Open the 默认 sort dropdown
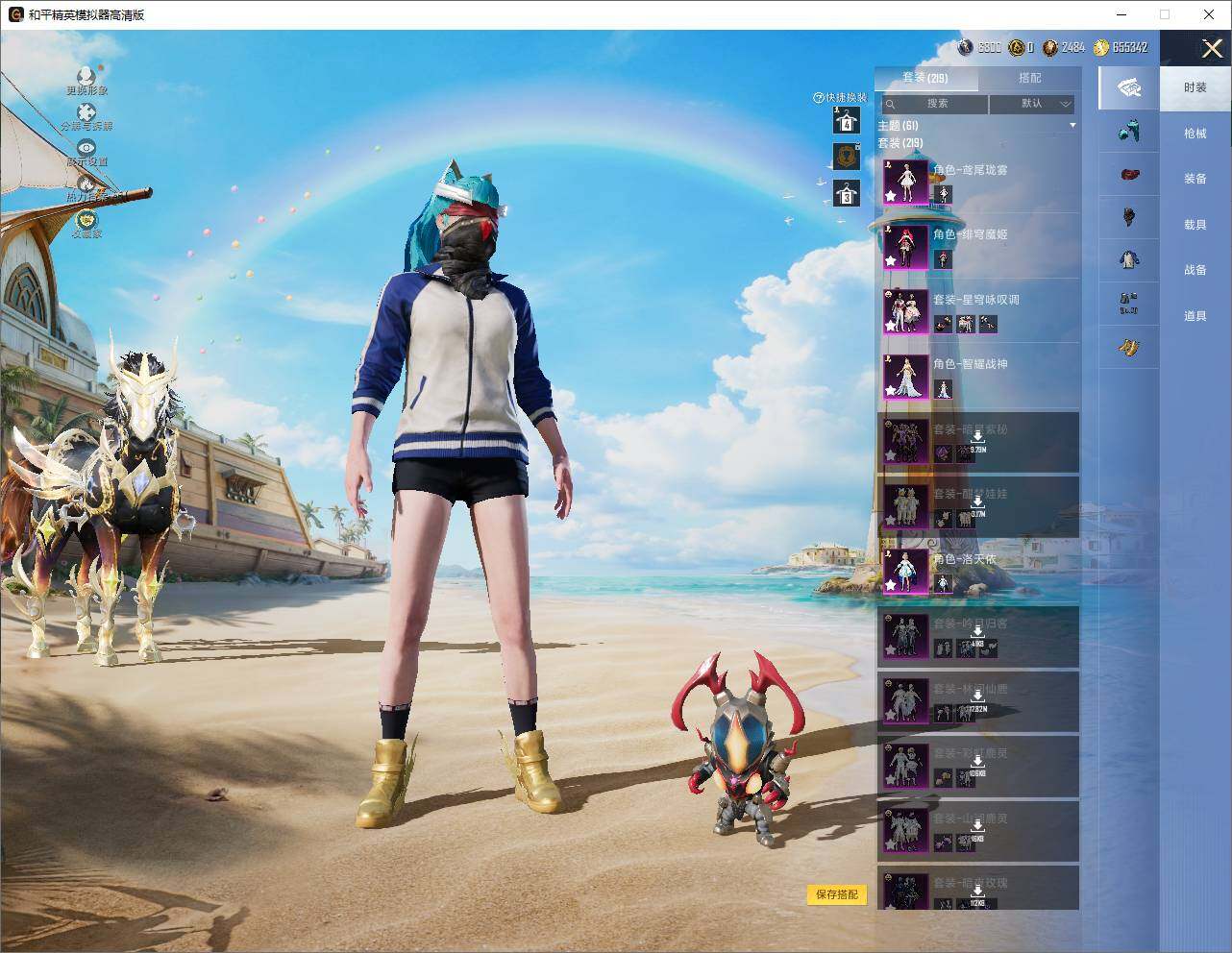Screen dimensions: 1232x953 [1032, 104]
